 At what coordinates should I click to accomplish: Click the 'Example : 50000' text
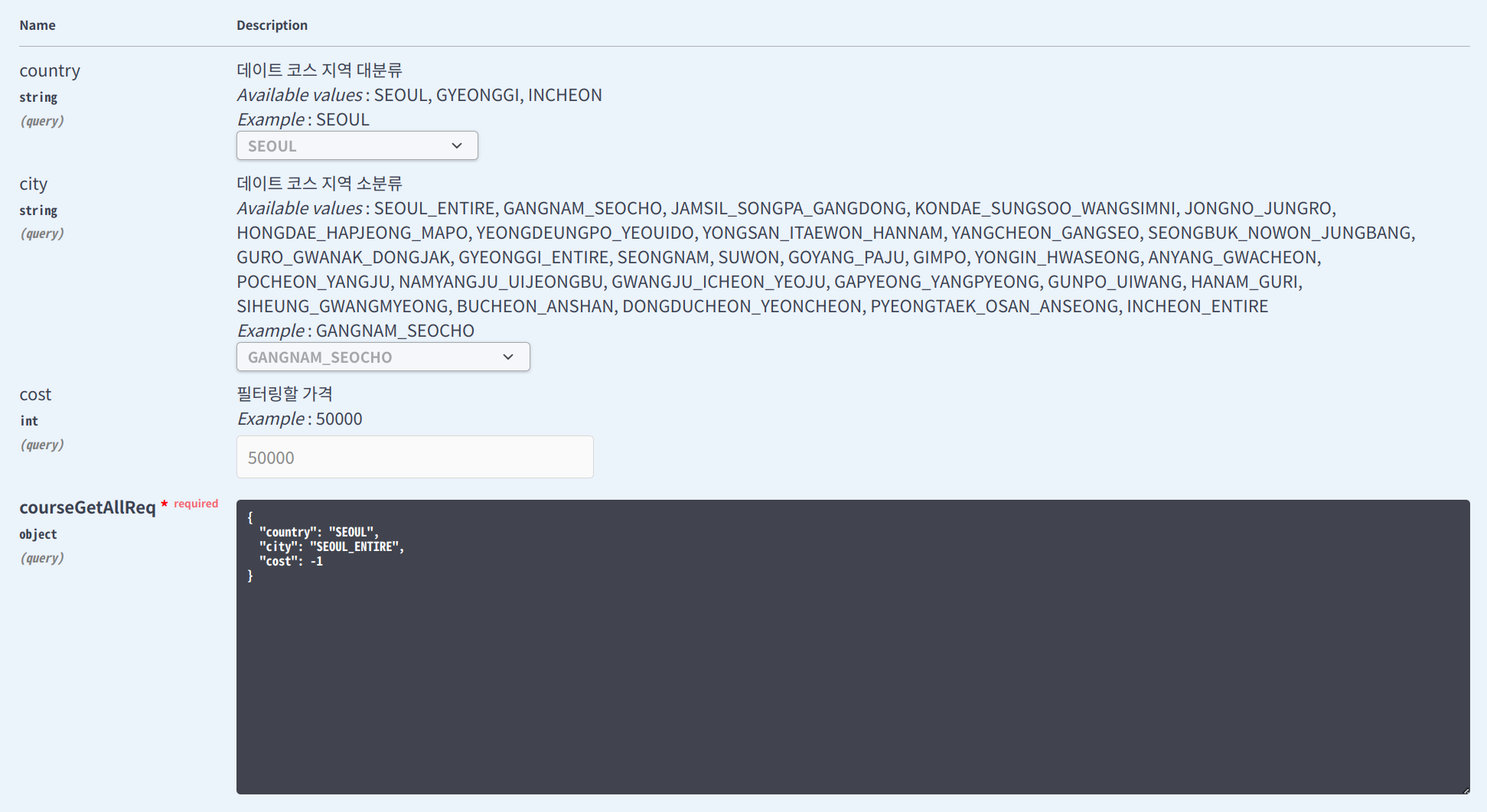click(x=300, y=419)
